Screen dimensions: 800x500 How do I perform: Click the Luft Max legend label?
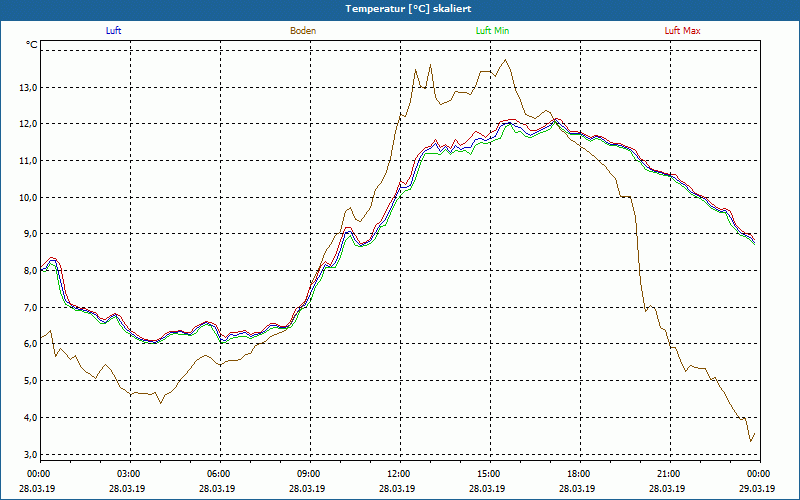coord(682,31)
